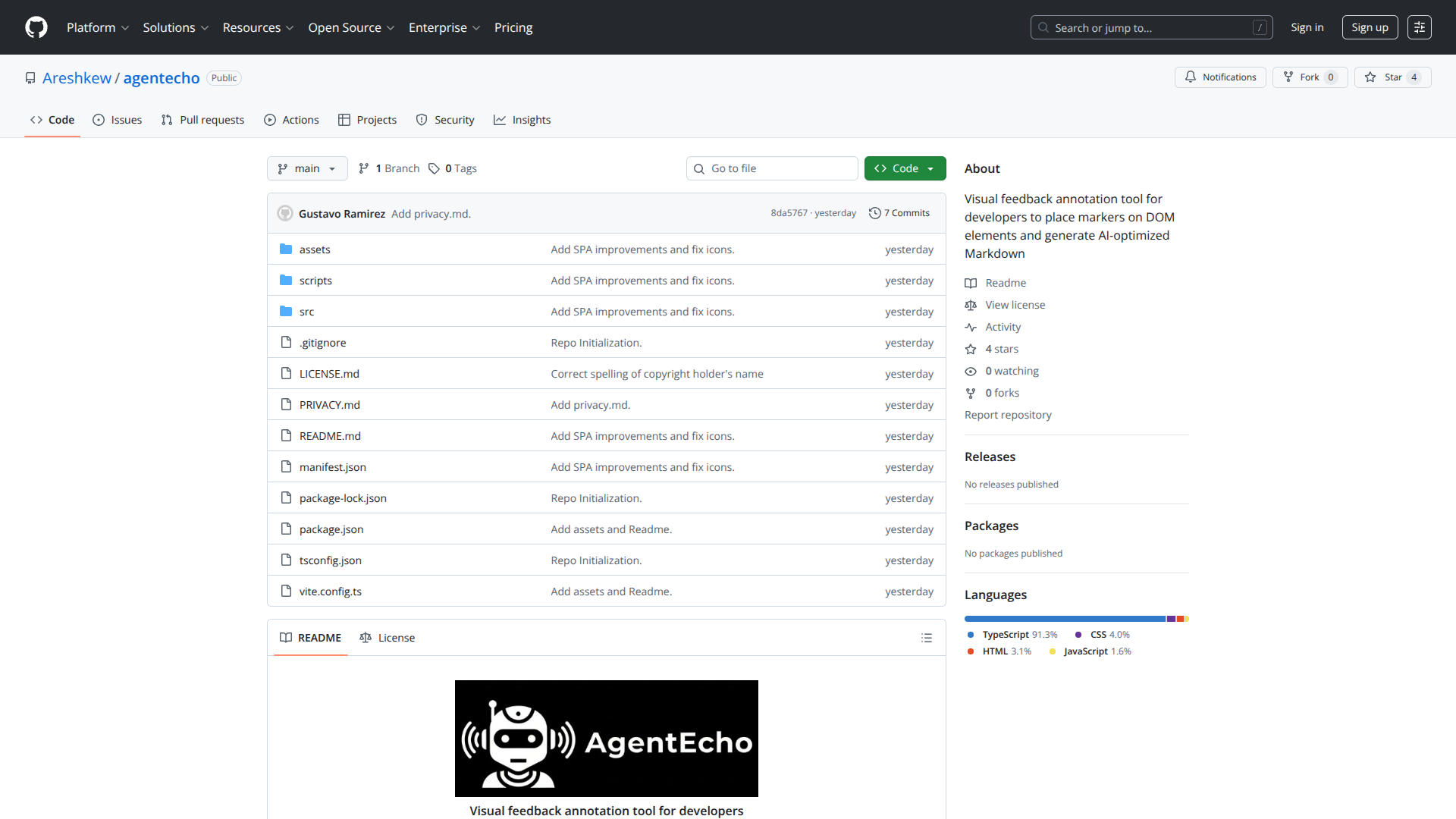The image size is (1456, 819).
Task: Click into the Go to file field
Action: pos(772,168)
